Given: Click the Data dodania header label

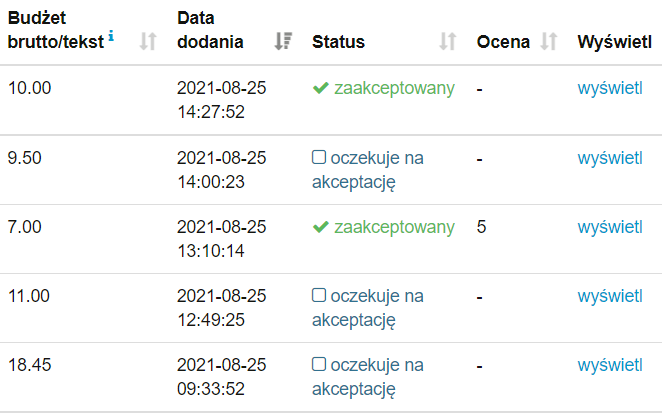Looking at the screenshot, I should click(209, 30).
